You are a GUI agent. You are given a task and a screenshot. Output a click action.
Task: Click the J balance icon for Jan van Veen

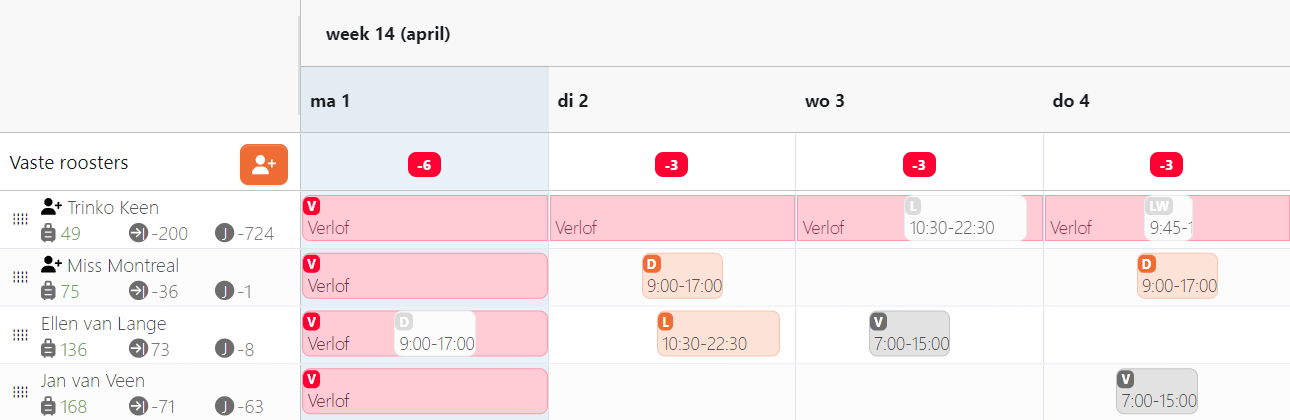[225, 407]
